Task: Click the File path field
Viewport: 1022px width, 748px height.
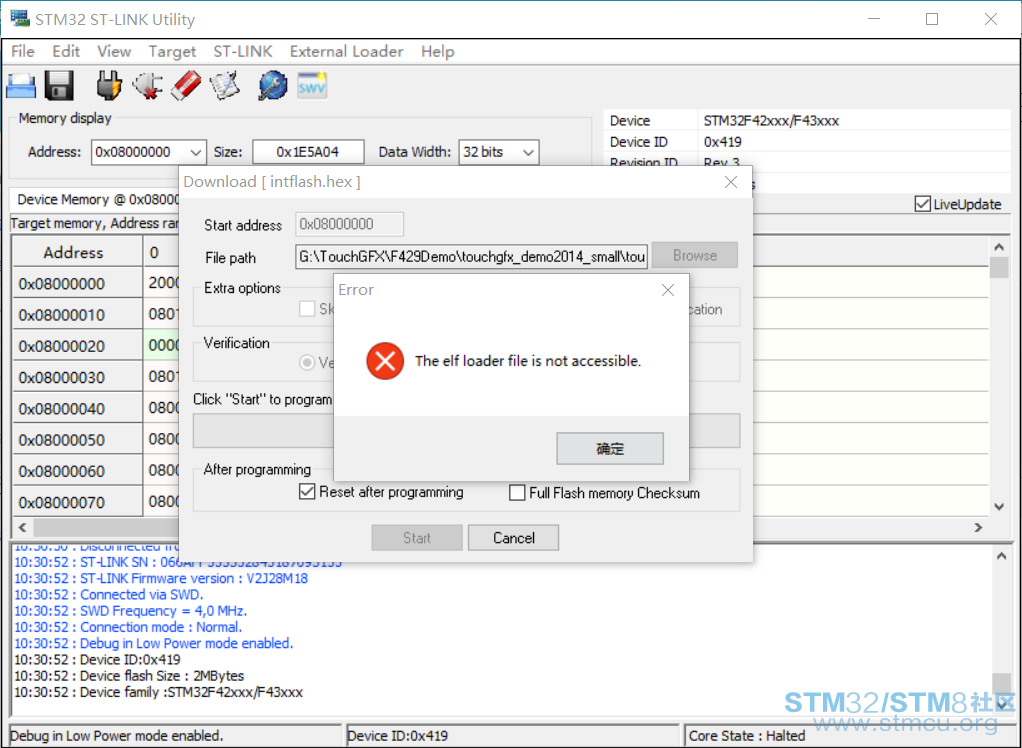Action: coord(472,256)
